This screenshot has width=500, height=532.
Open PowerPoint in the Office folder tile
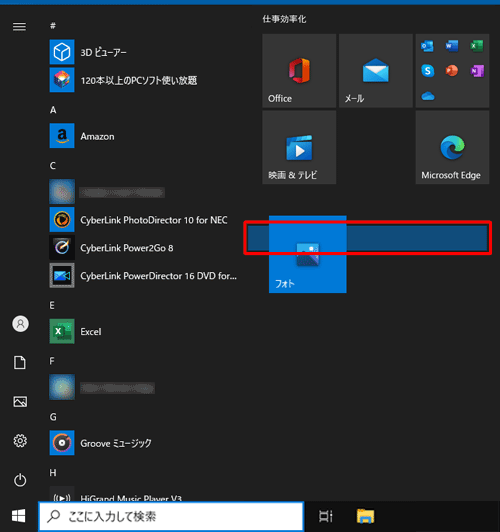tap(452, 71)
